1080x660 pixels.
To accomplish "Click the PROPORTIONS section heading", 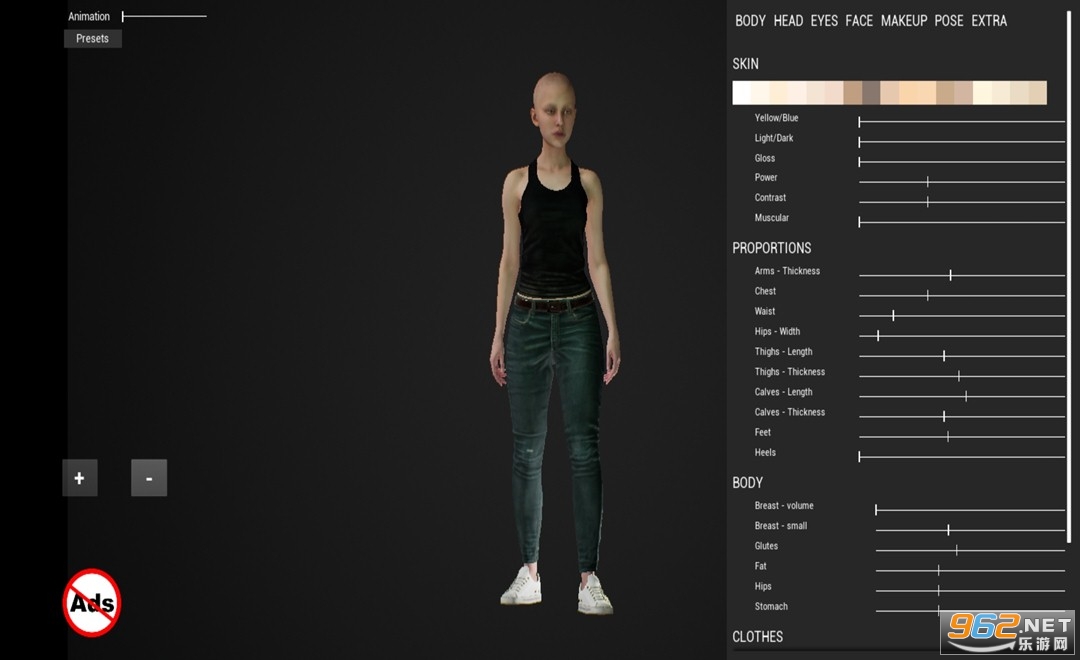I will (771, 248).
